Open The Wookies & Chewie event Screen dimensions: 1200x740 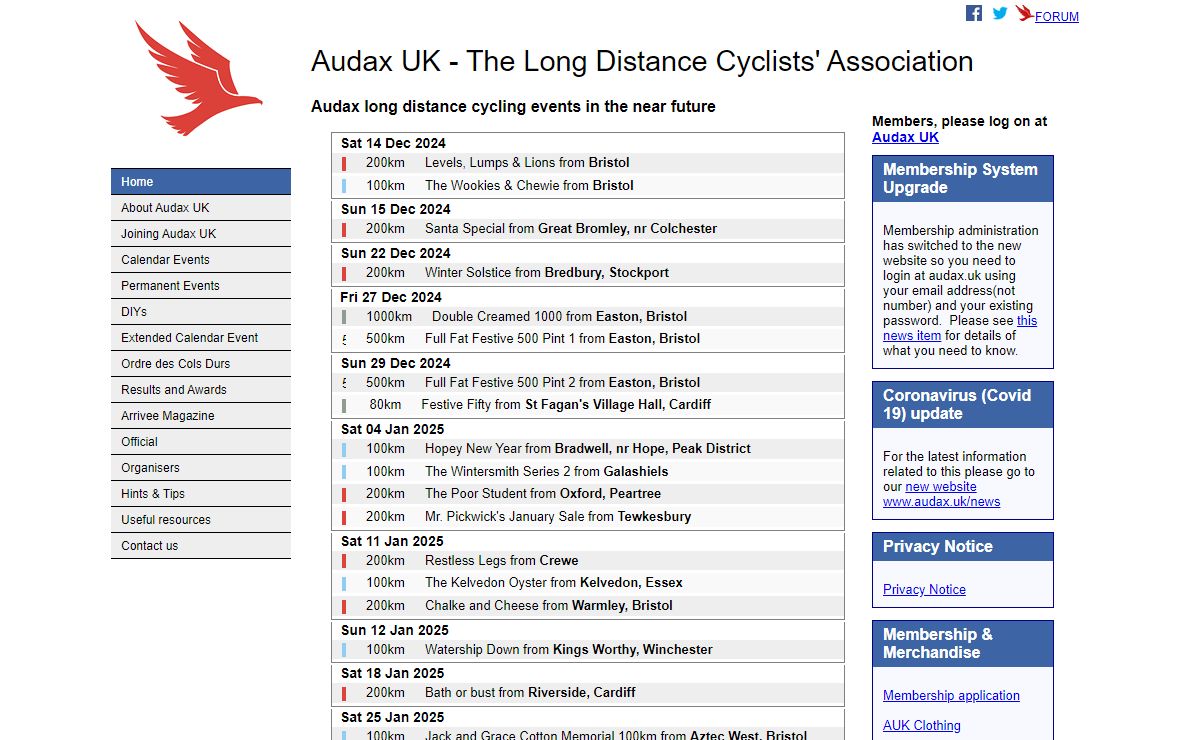[x=588, y=185]
